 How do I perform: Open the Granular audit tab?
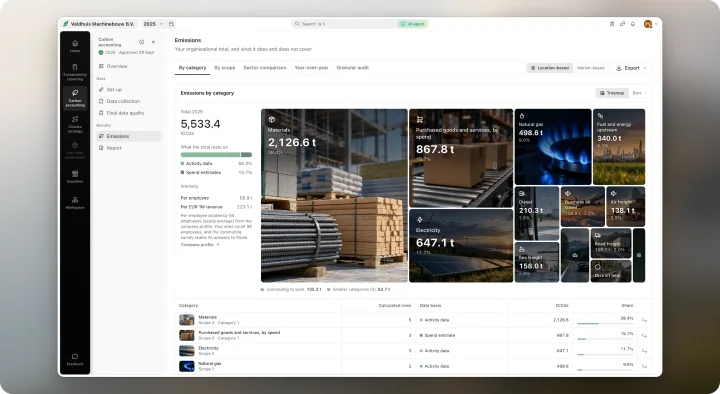pyautogui.click(x=353, y=68)
